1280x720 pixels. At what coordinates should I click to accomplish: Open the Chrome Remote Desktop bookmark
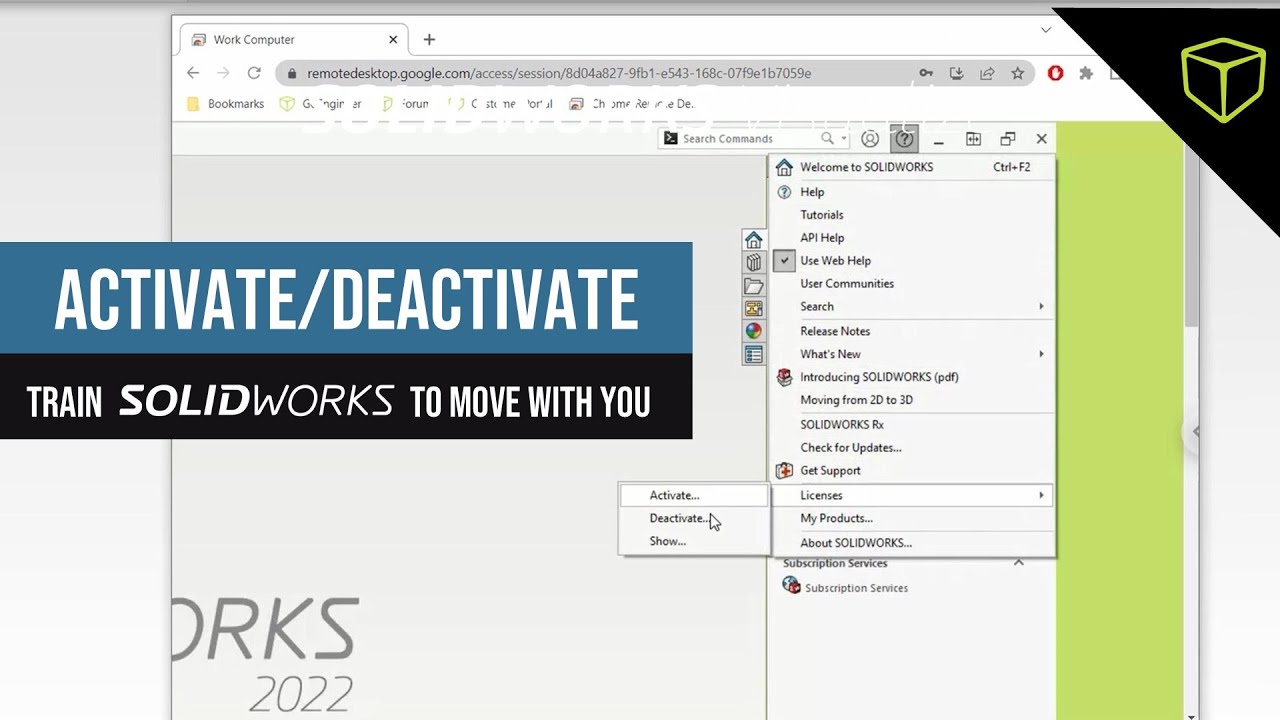click(632, 104)
